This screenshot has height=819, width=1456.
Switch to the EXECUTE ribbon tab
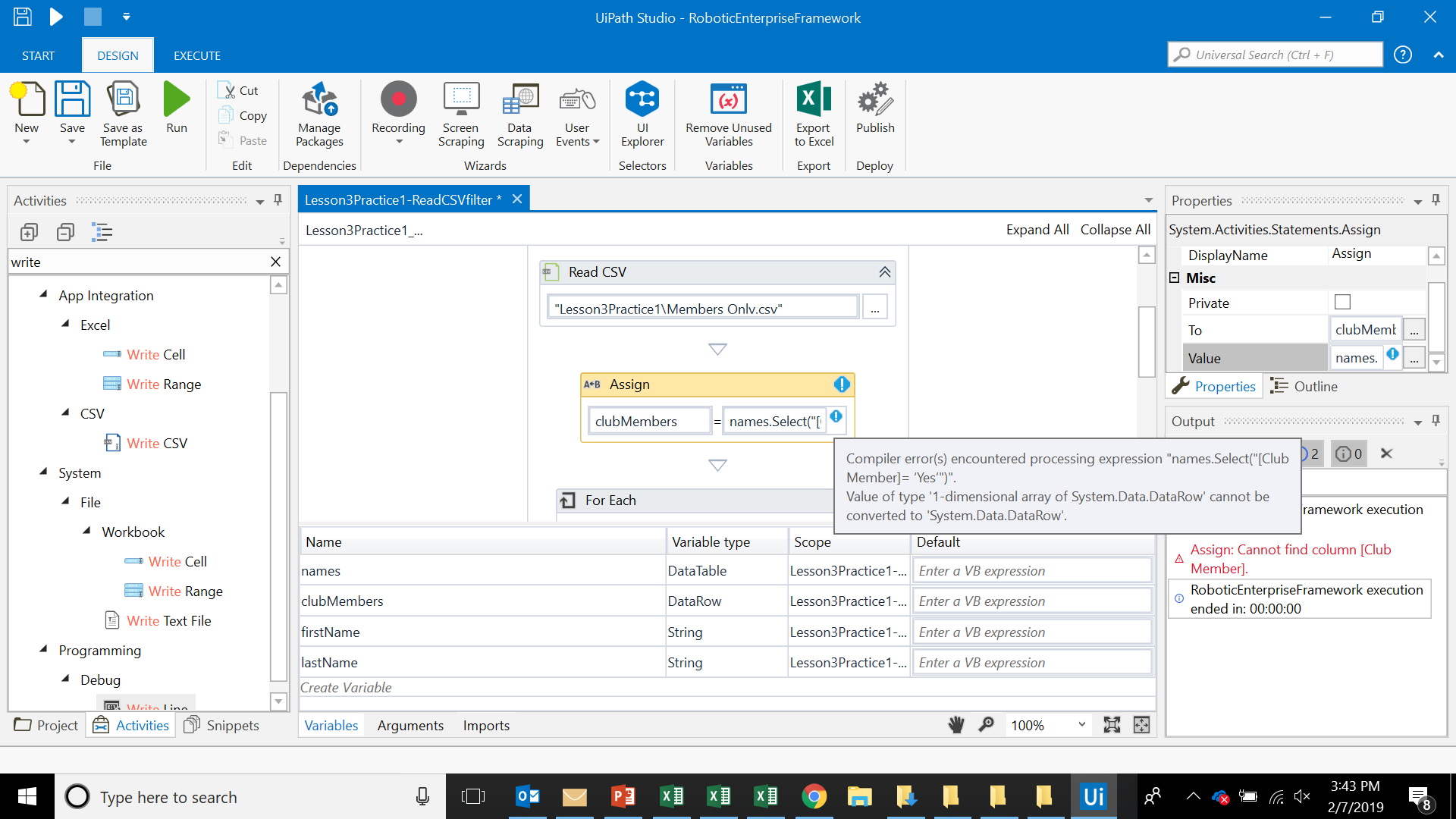click(196, 55)
